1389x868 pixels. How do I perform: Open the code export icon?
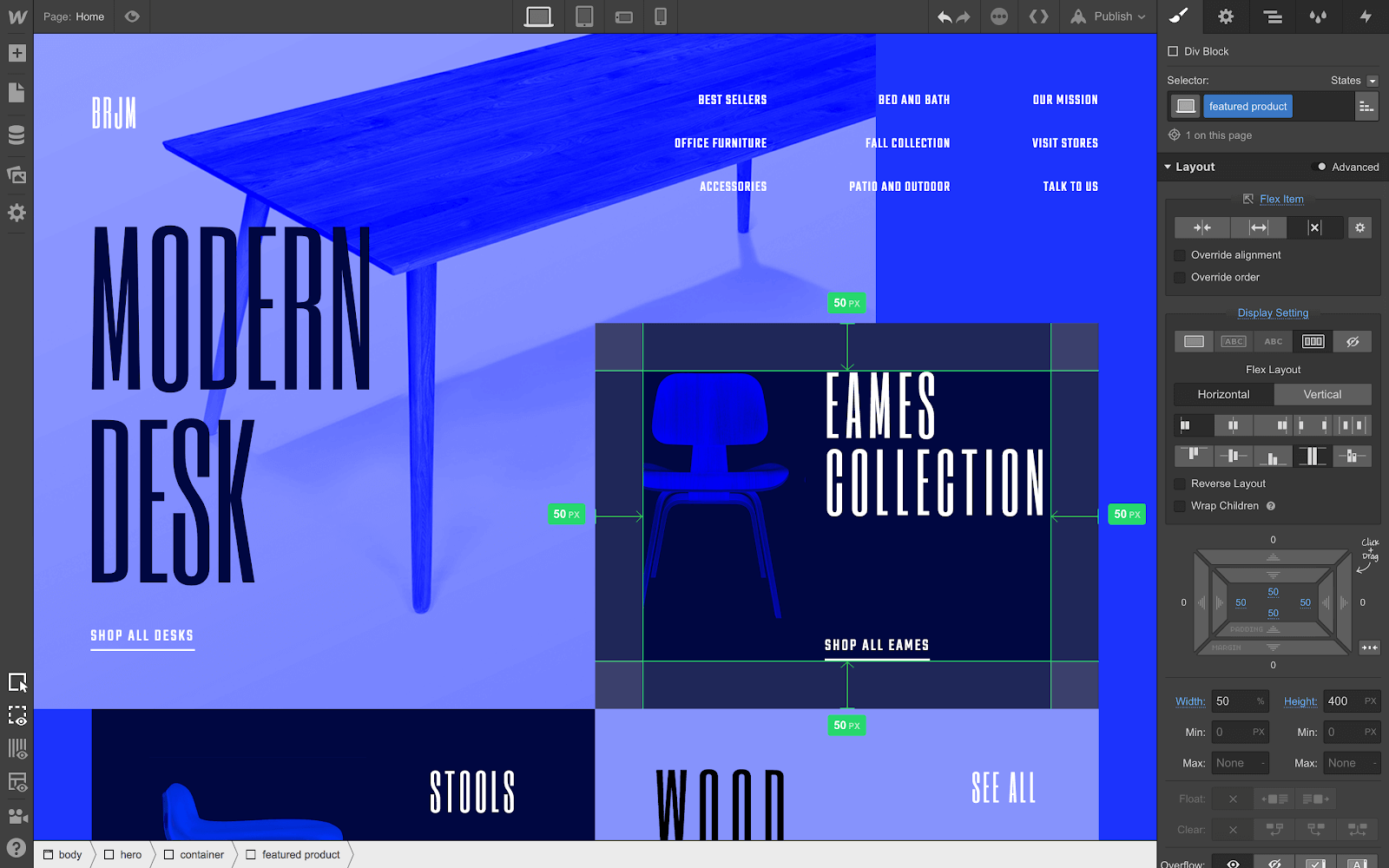(1038, 16)
